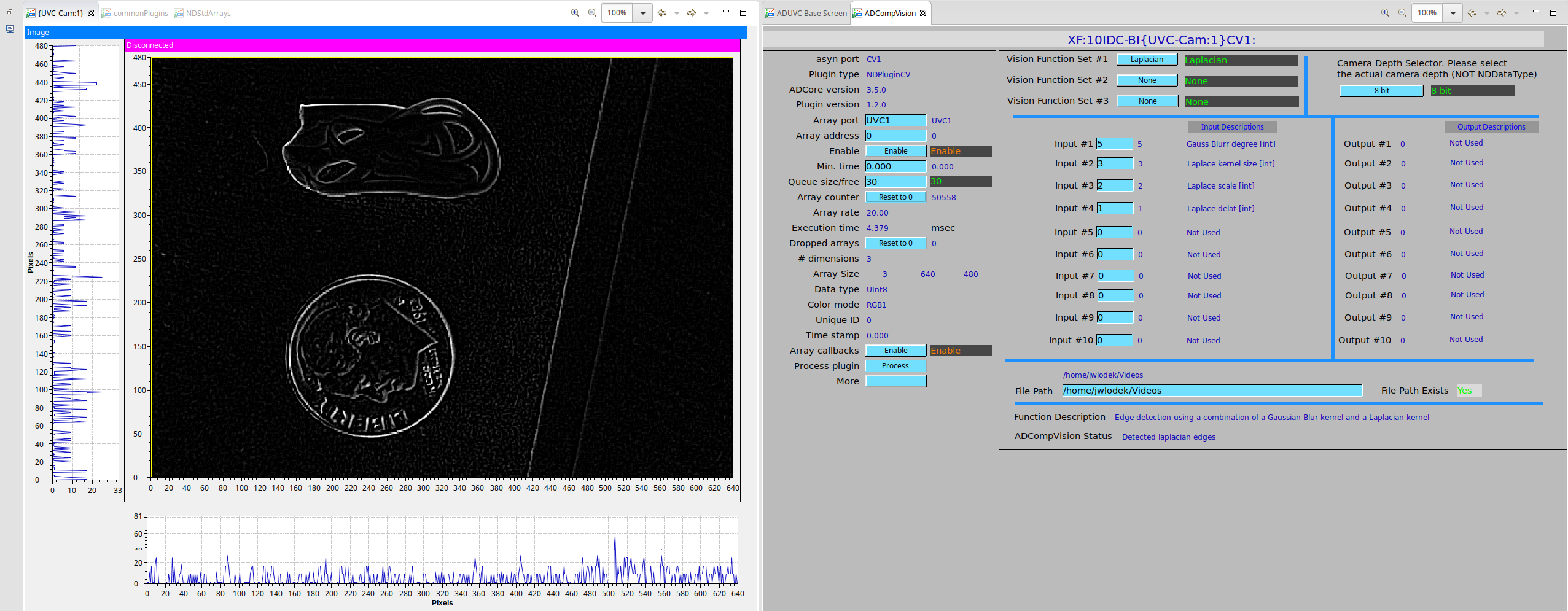This screenshot has width=1568, height=611.
Task: Zoom in on the ADCompVision panel
Action: 1385,13
